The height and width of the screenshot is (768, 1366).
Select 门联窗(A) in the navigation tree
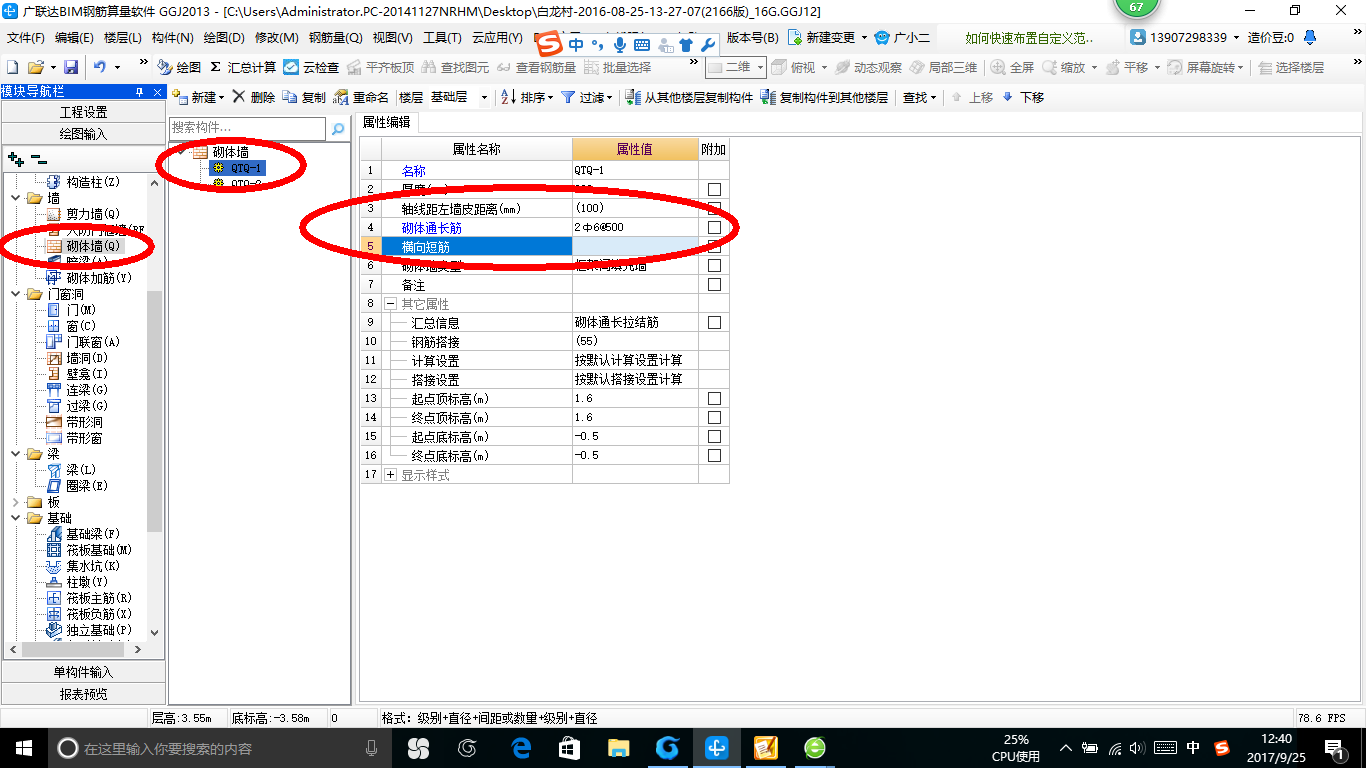[93, 342]
